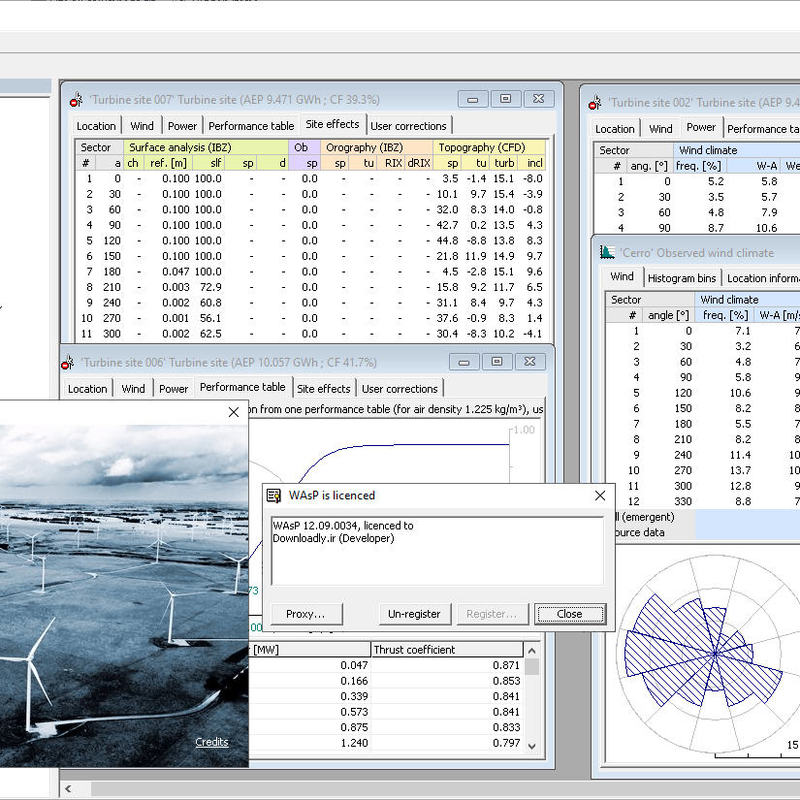The height and width of the screenshot is (800, 800).
Task: Select Wind tab in Cerro Observed wind climate
Action: click(622, 277)
